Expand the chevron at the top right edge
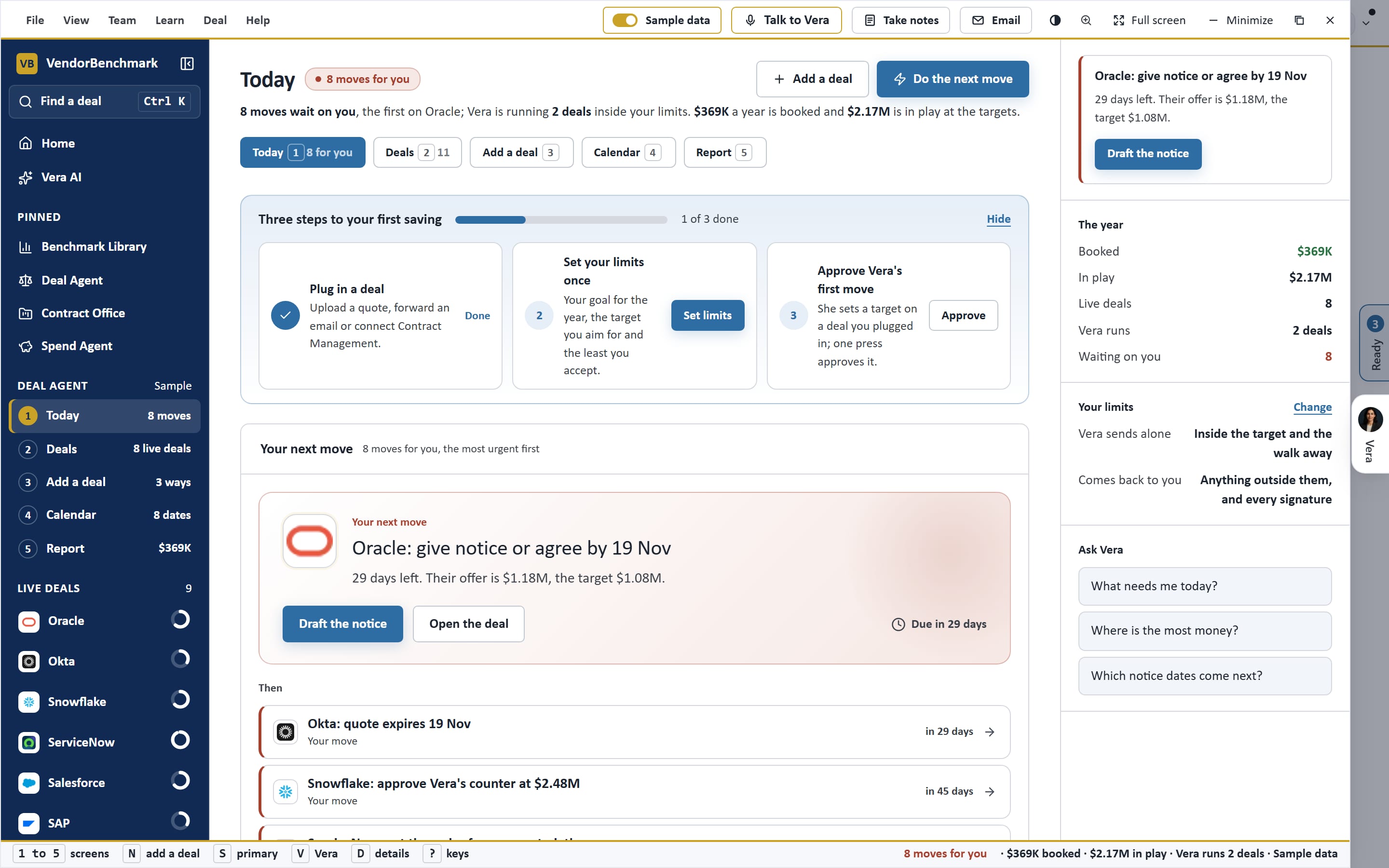 [x=1366, y=24]
